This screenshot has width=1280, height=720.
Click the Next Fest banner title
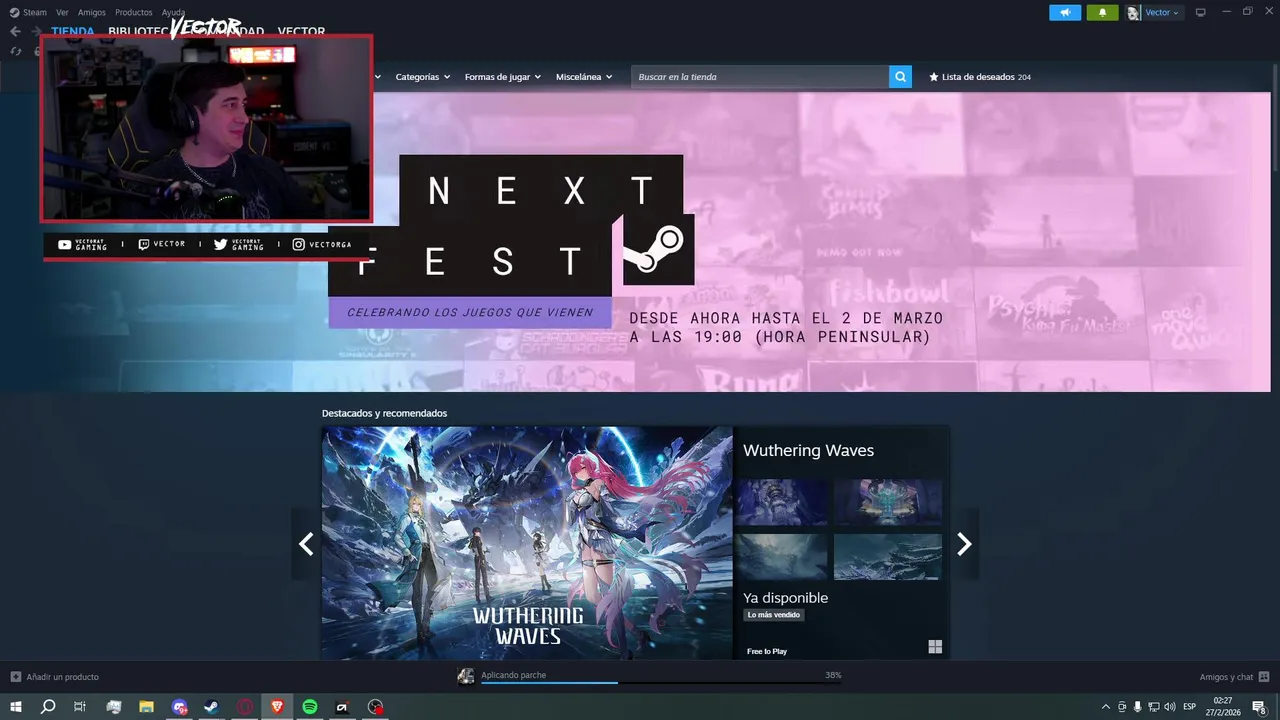(x=505, y=226)
